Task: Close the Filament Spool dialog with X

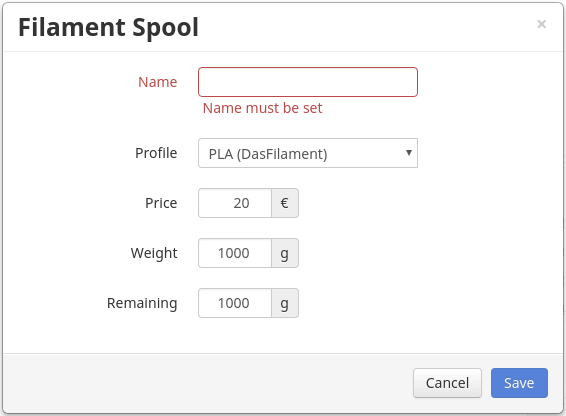Action: point(541,24)
